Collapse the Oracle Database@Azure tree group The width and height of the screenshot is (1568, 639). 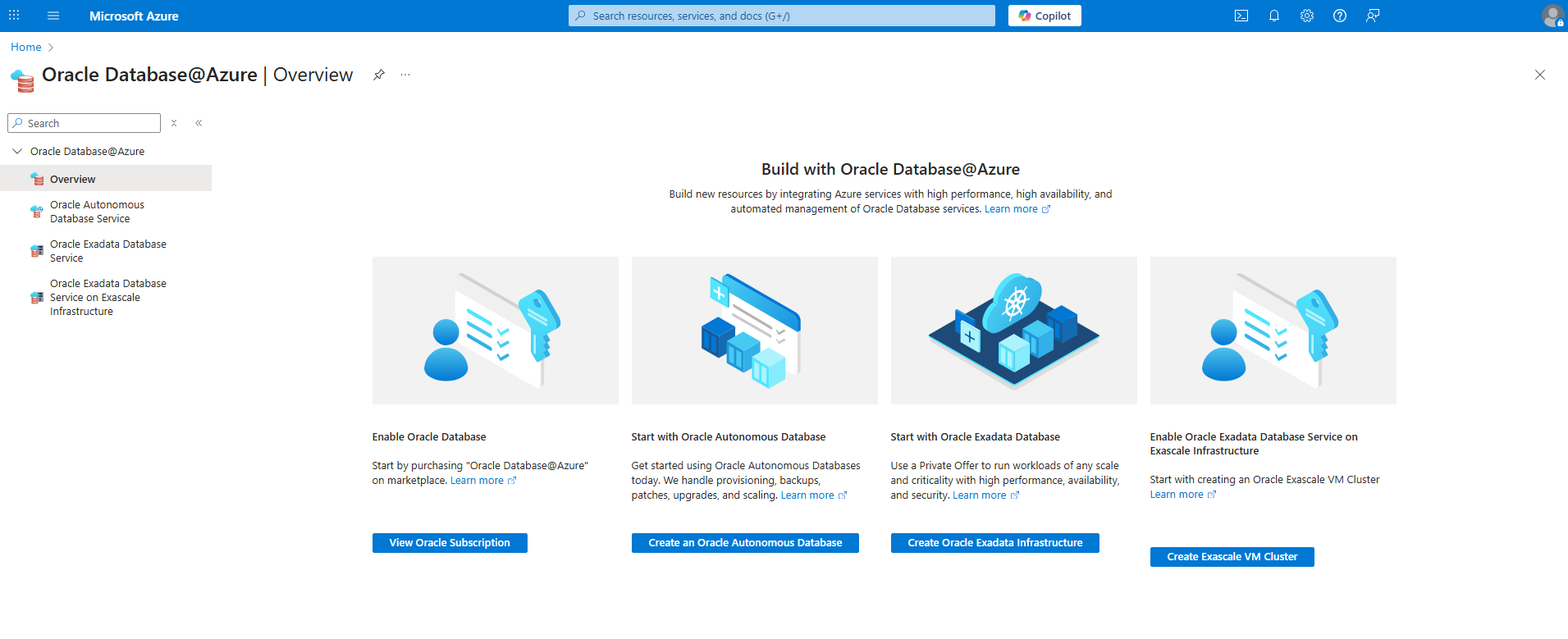click(17, 152)
